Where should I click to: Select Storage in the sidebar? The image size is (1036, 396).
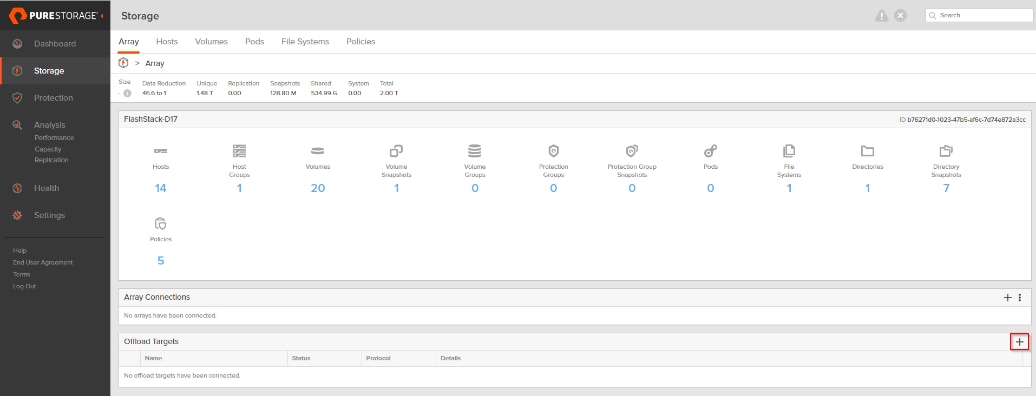tap(49, 71)
